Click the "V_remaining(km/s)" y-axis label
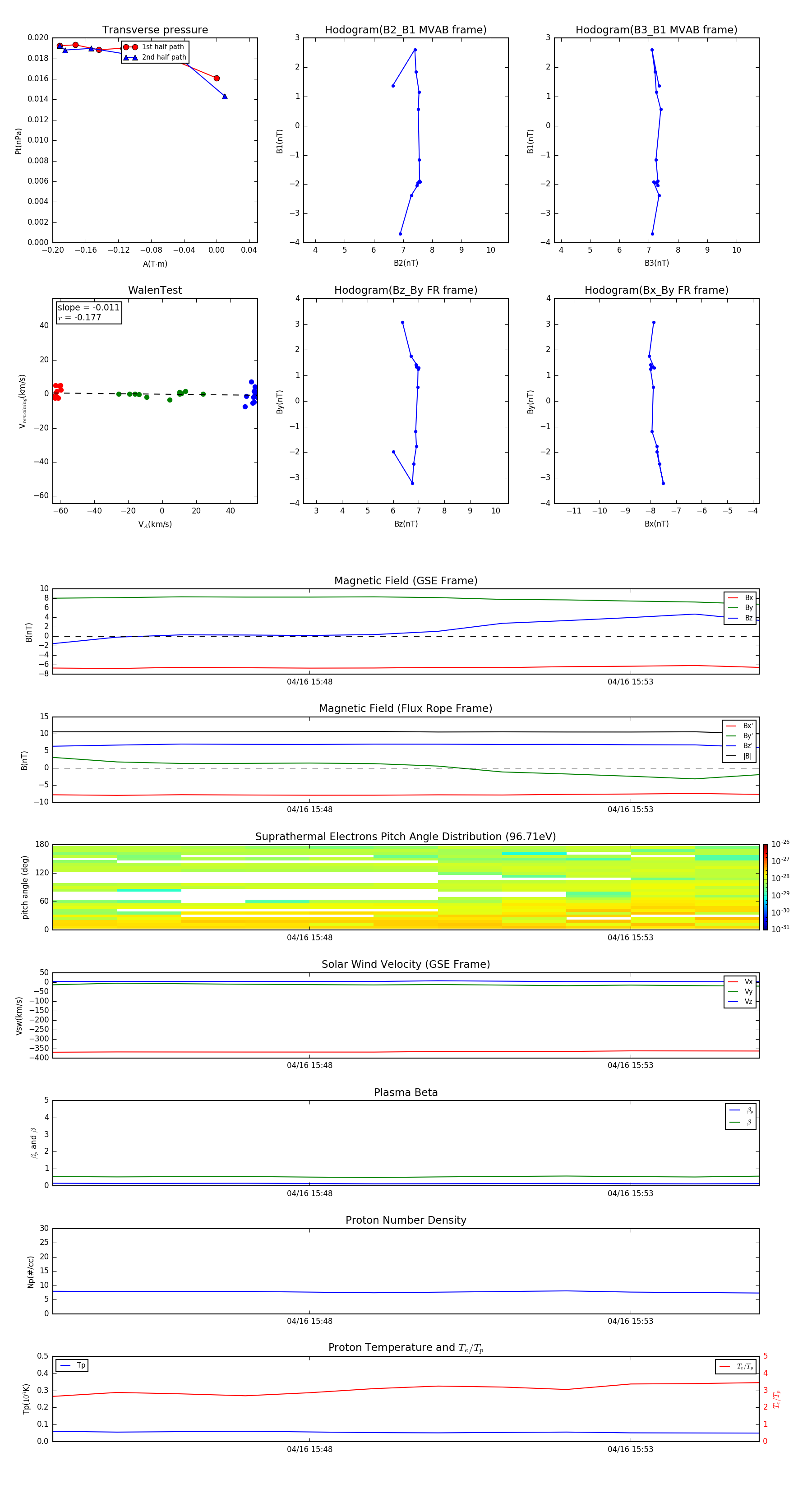Screen dimensions: 812x1489 click(x=22, y=401)
